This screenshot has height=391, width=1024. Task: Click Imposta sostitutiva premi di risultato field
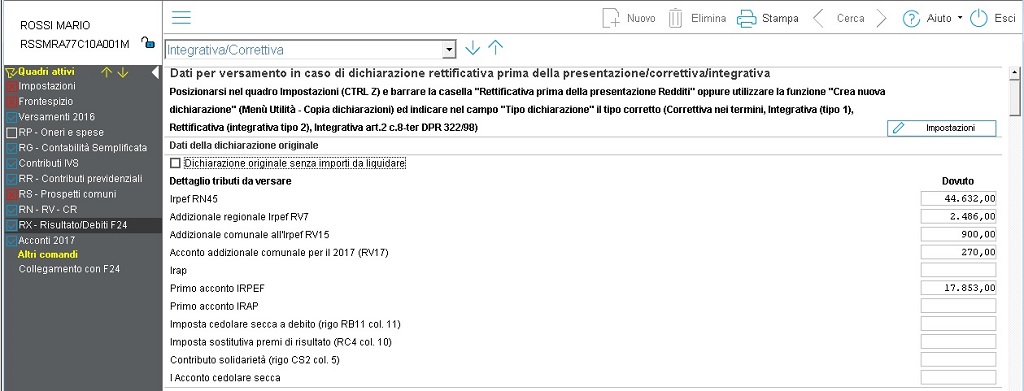click(x=958, y=341)
